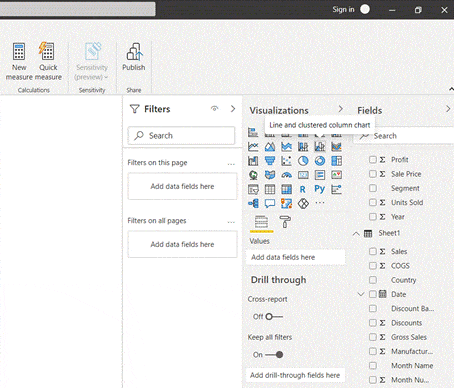Screen dimensions: 454x388
Task: Select the scatter chart visualization
Action: coord(286,161)
